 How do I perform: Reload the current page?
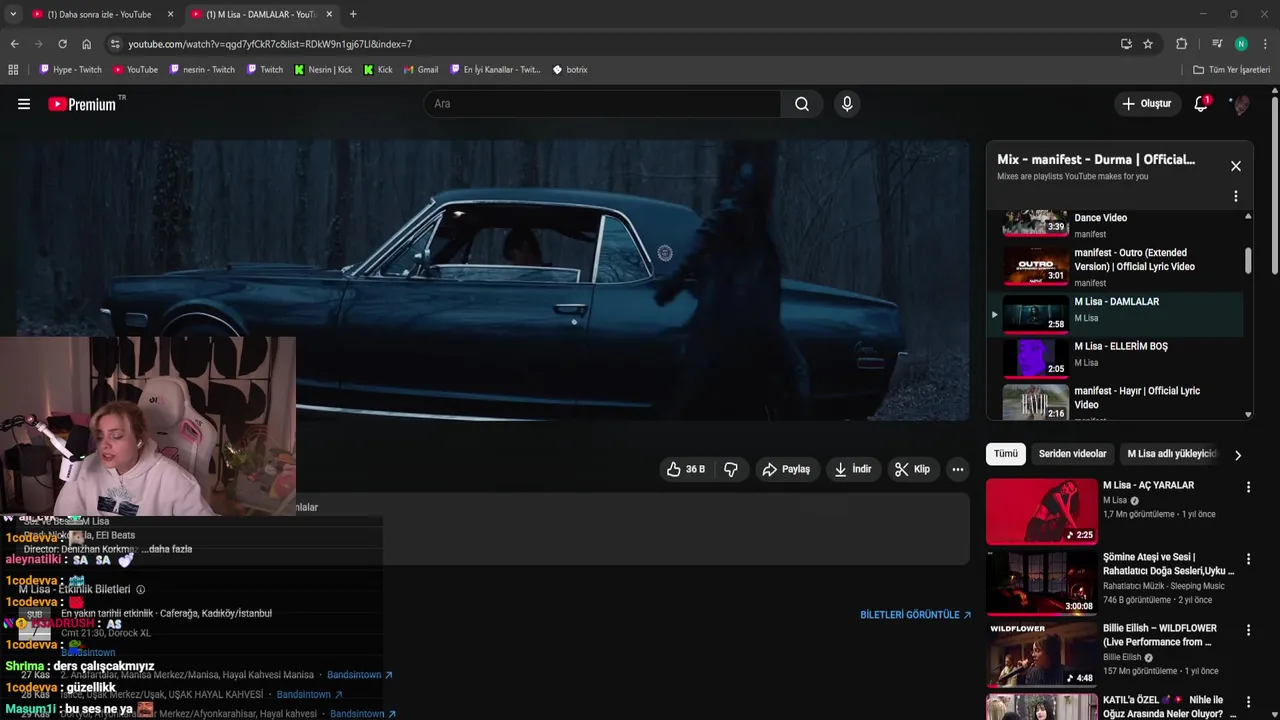click(x=62, y=44)
